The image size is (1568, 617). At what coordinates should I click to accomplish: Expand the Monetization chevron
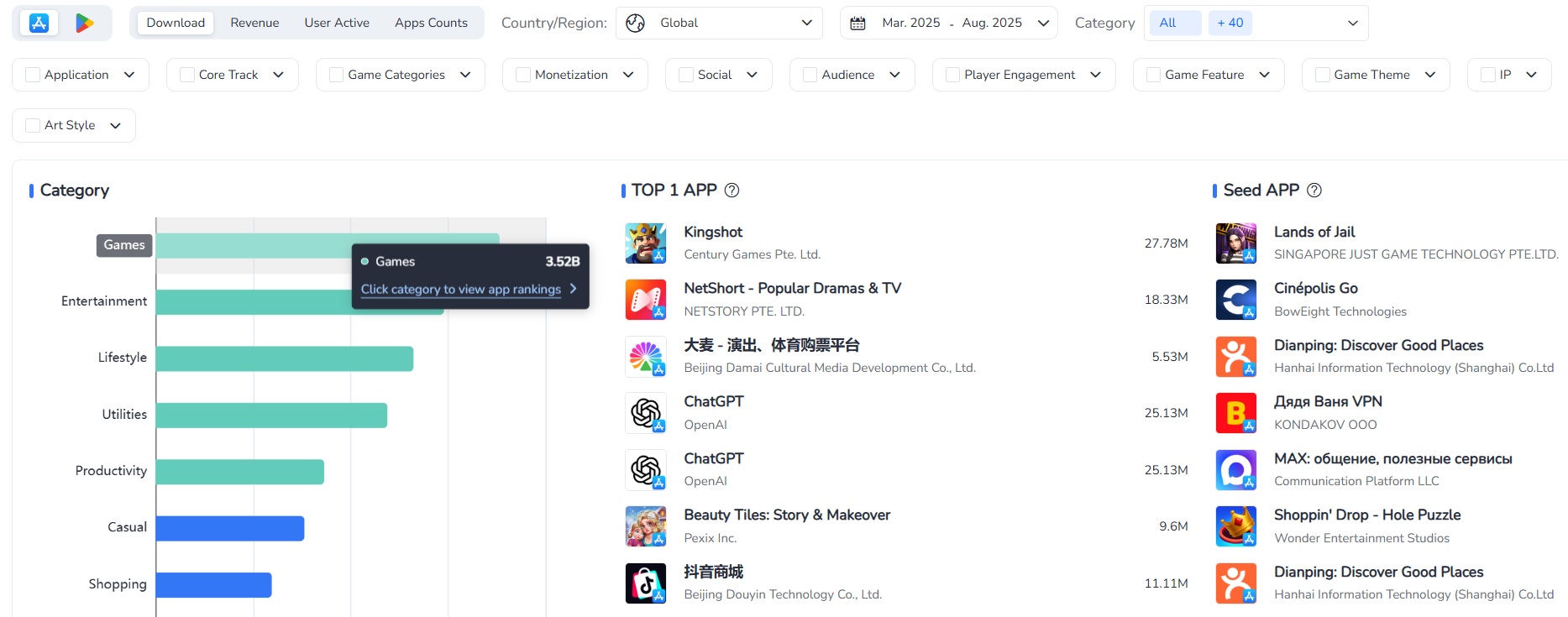tap(628, 75)
